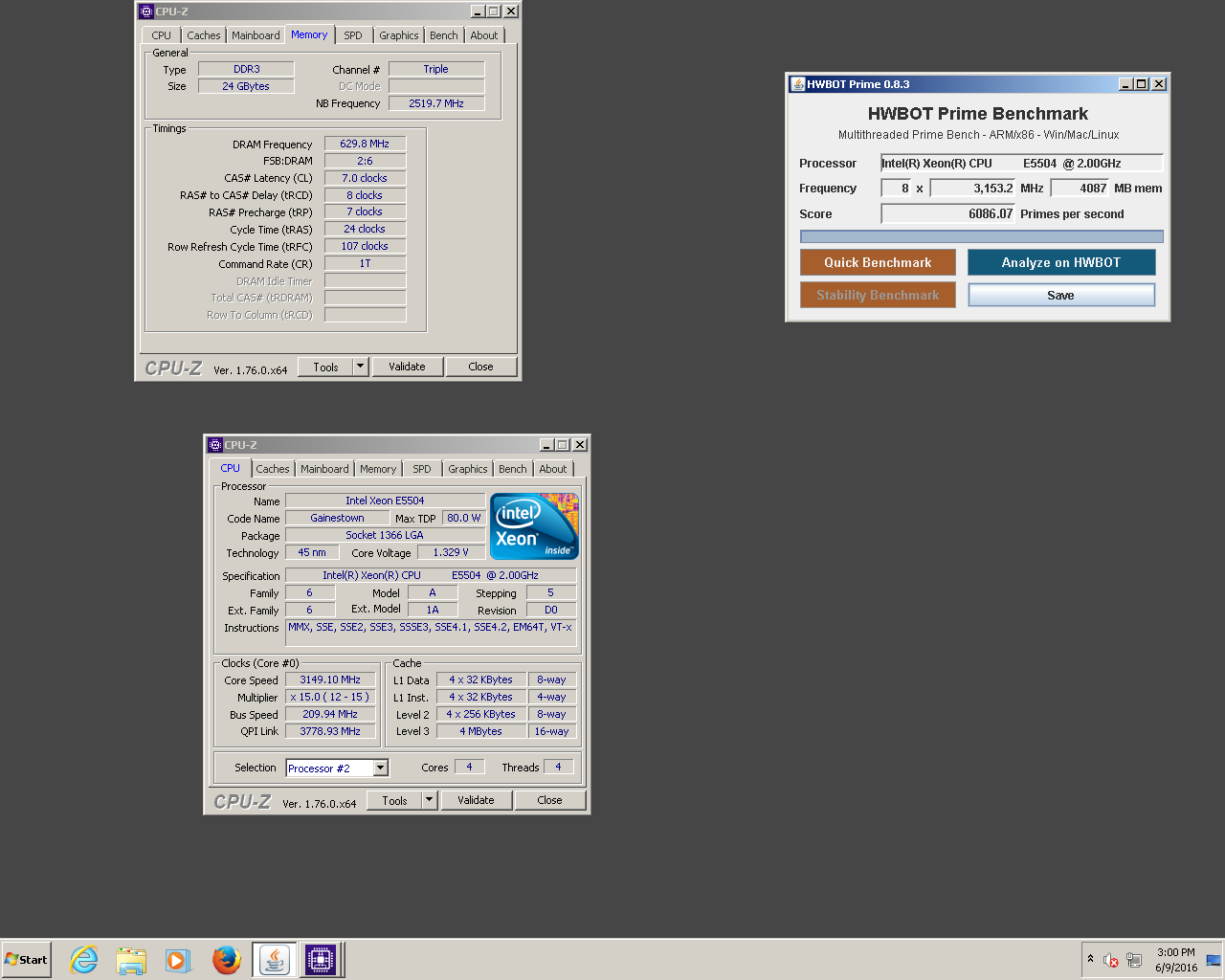Screen dimensions: 1225x980
Task: Click the Score field showing 6086.07
Action: pos(947,214)
